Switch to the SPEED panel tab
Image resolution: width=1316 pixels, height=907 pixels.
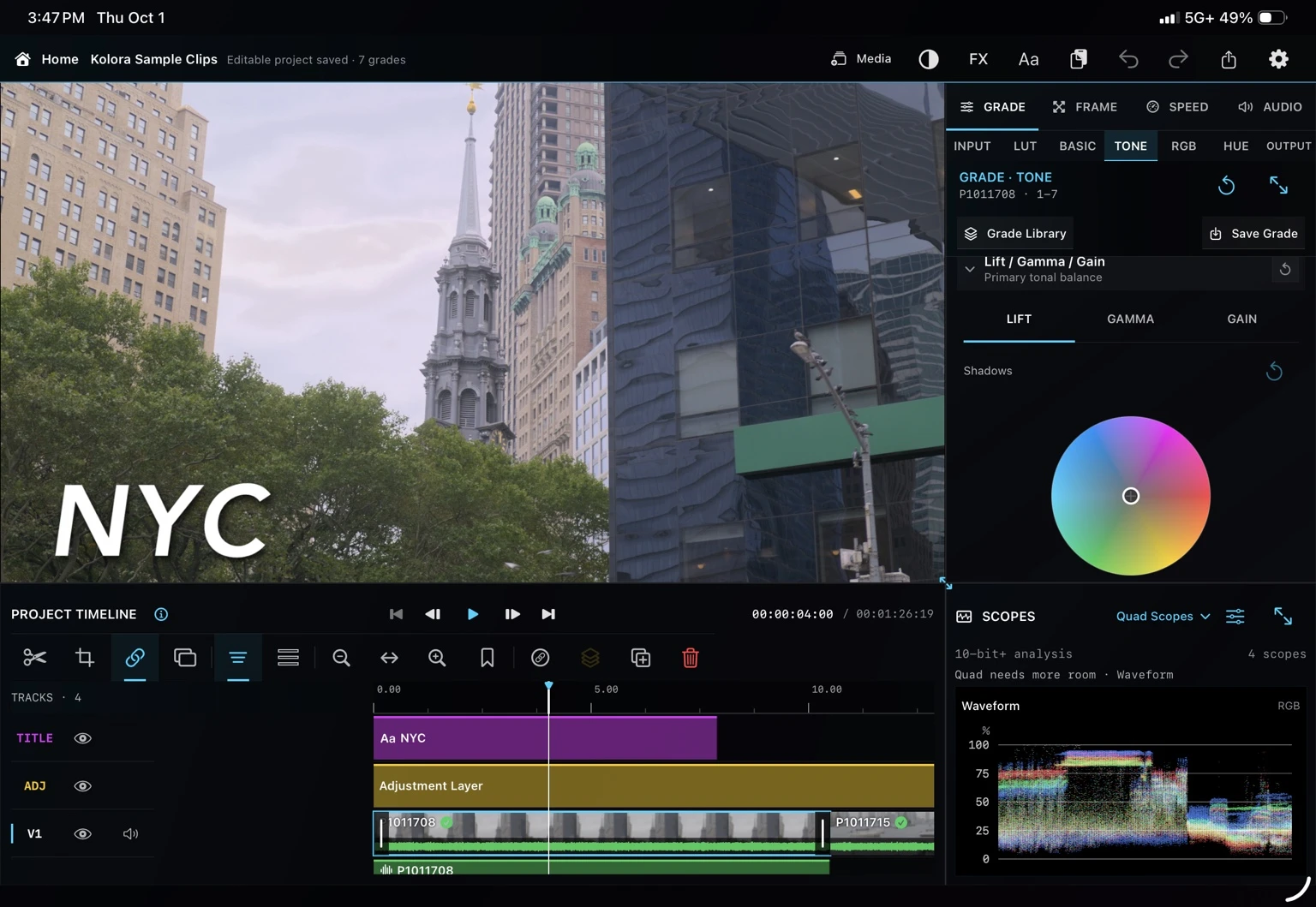[x=1177, y=107]
